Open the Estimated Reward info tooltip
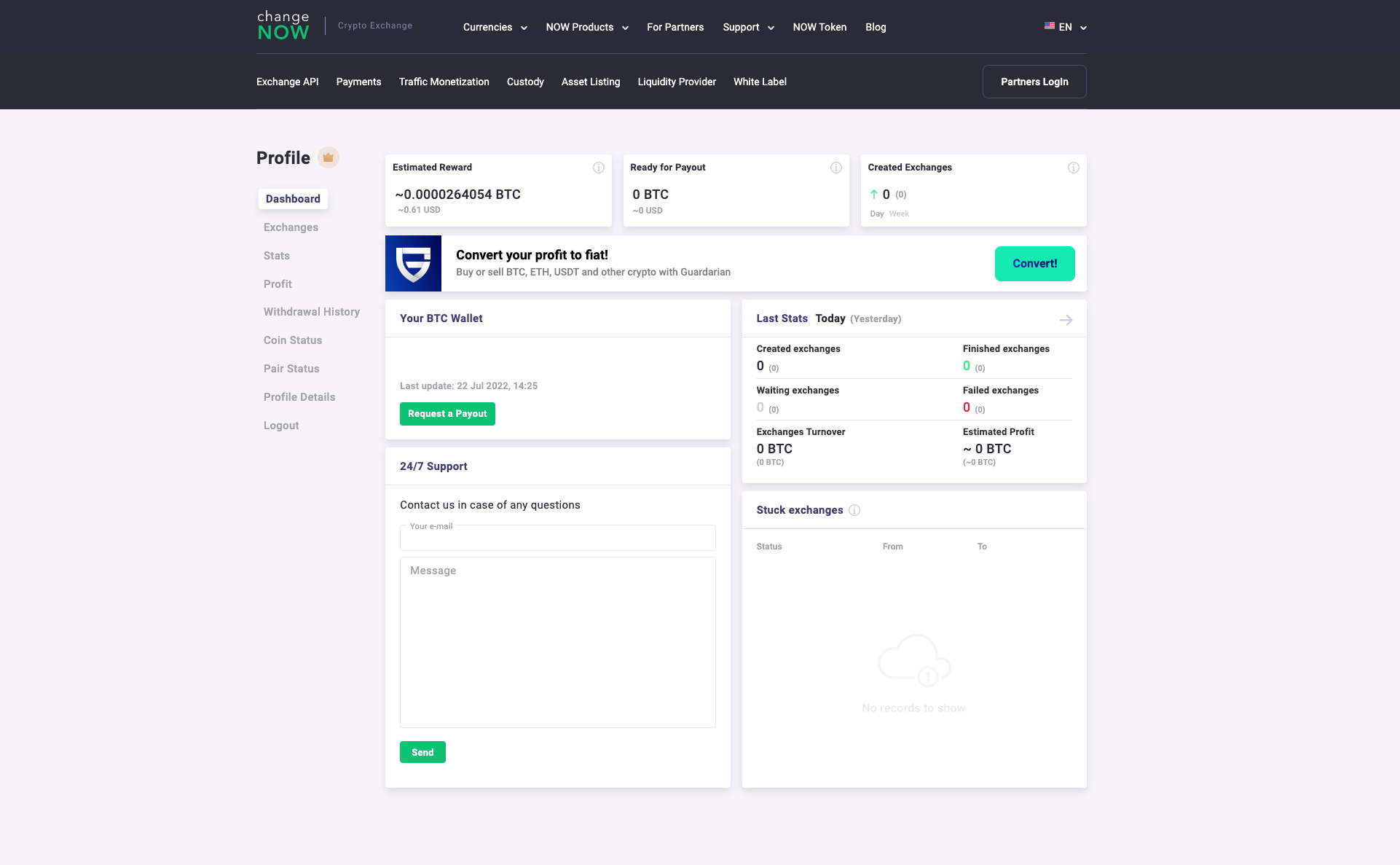The width and height of the screenshot is (1400, 865). [599, 168]
